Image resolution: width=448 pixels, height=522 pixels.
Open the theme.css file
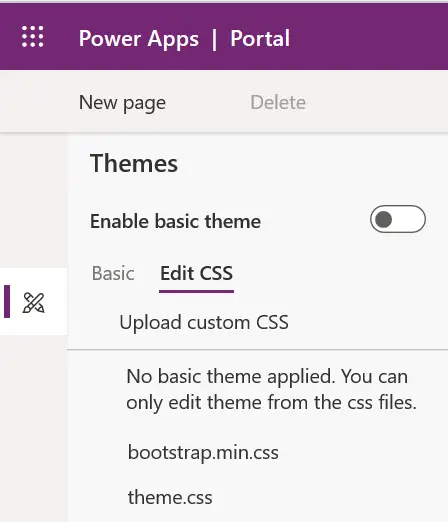pos(170,497)
